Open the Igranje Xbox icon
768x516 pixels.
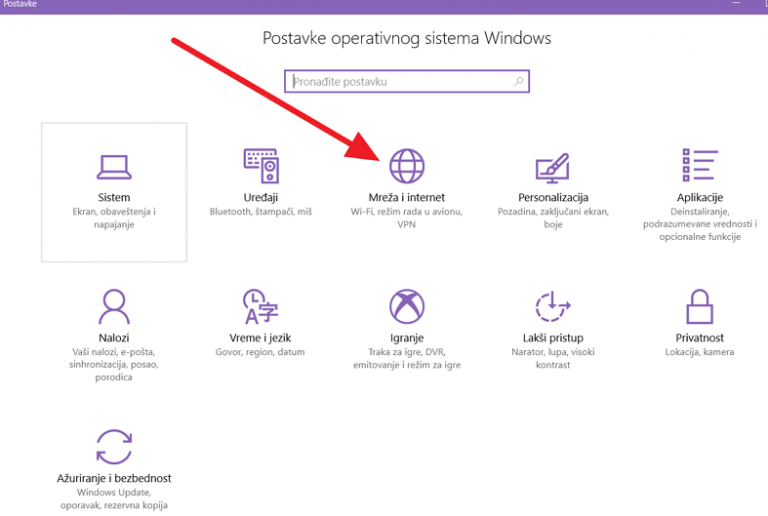pyautogui.click(x=407, y=306)
